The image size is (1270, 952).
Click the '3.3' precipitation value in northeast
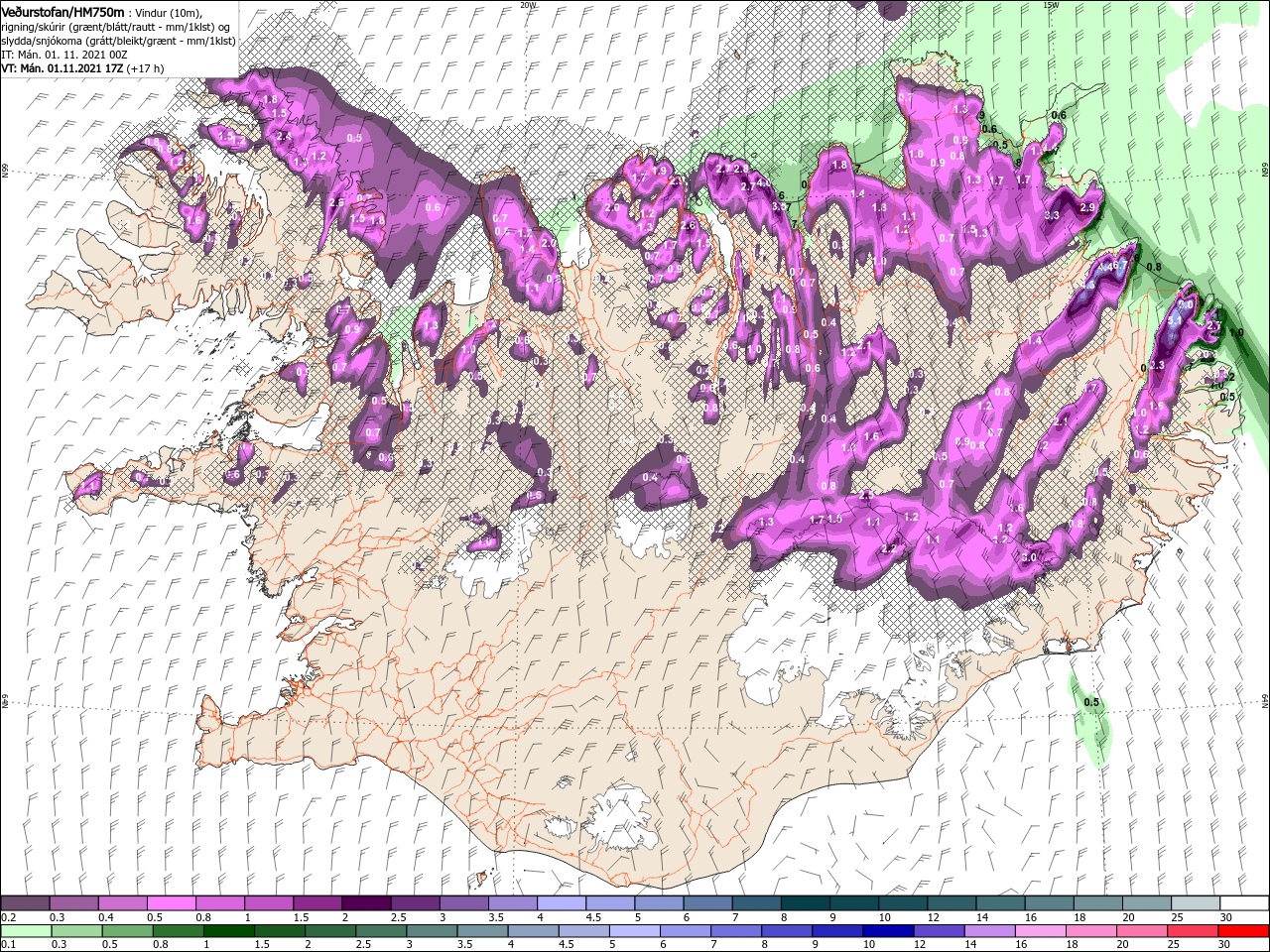pos(1052,215)
